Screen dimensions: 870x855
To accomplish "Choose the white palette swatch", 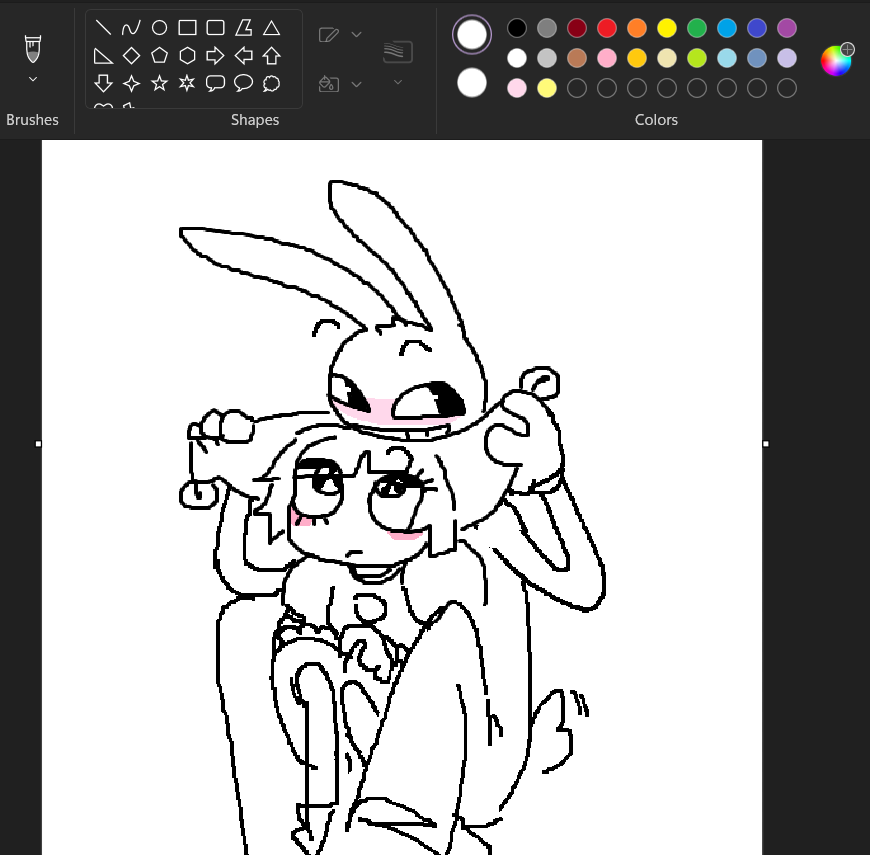I will coord(517,58).
